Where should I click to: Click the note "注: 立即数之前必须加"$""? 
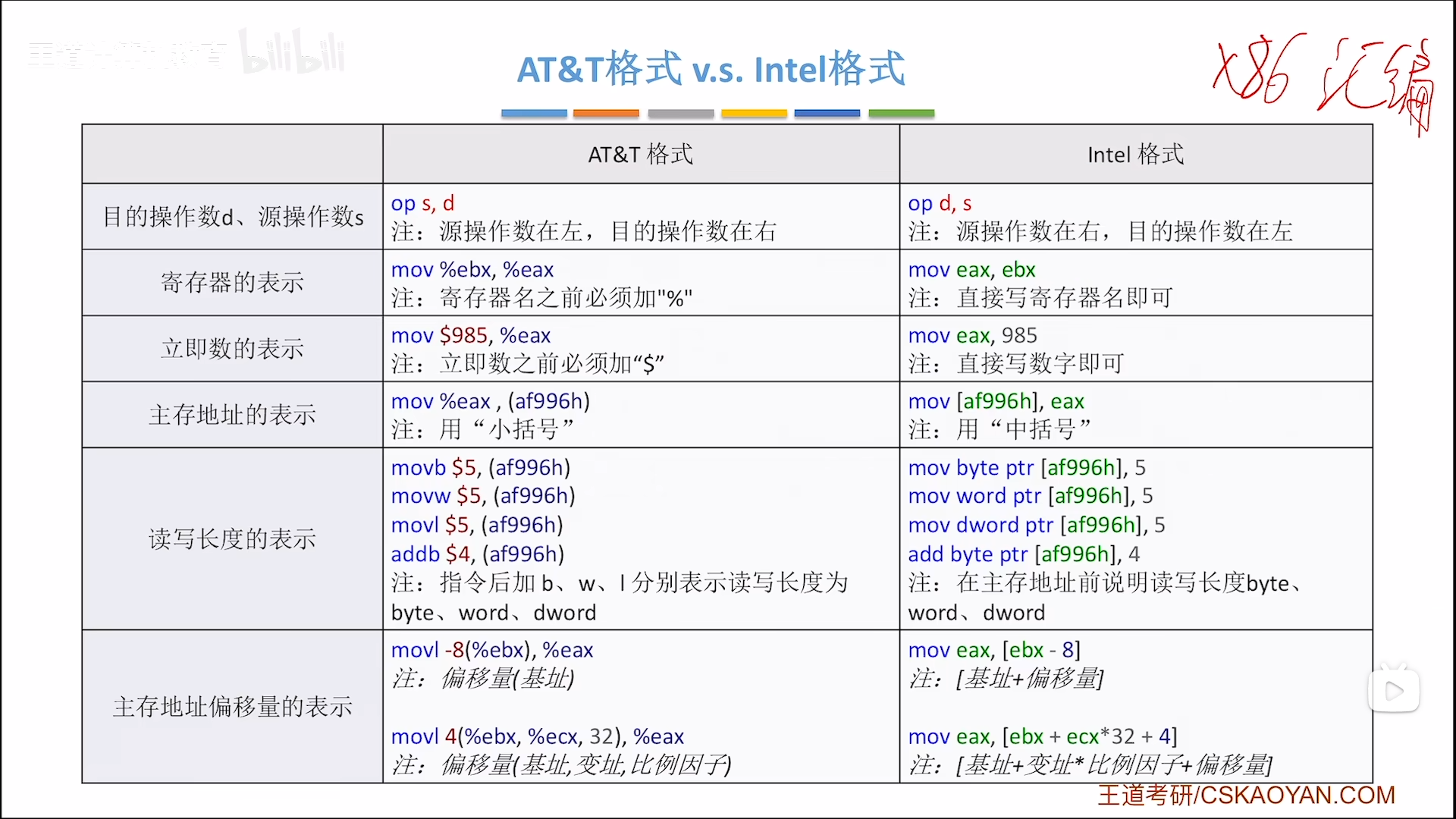(528, 364)
